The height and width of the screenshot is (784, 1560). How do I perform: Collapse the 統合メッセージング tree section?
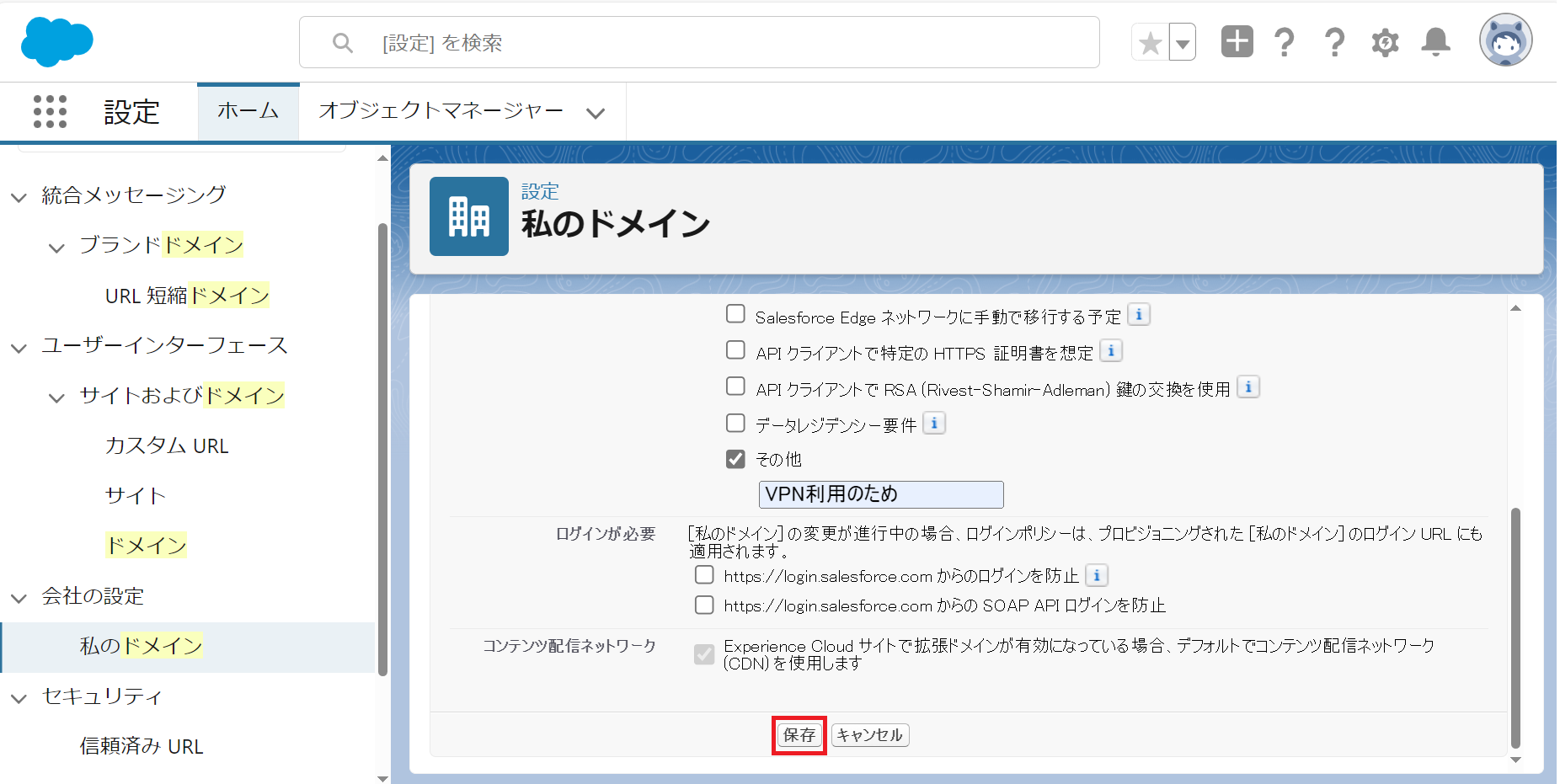[x=19, y=197]
